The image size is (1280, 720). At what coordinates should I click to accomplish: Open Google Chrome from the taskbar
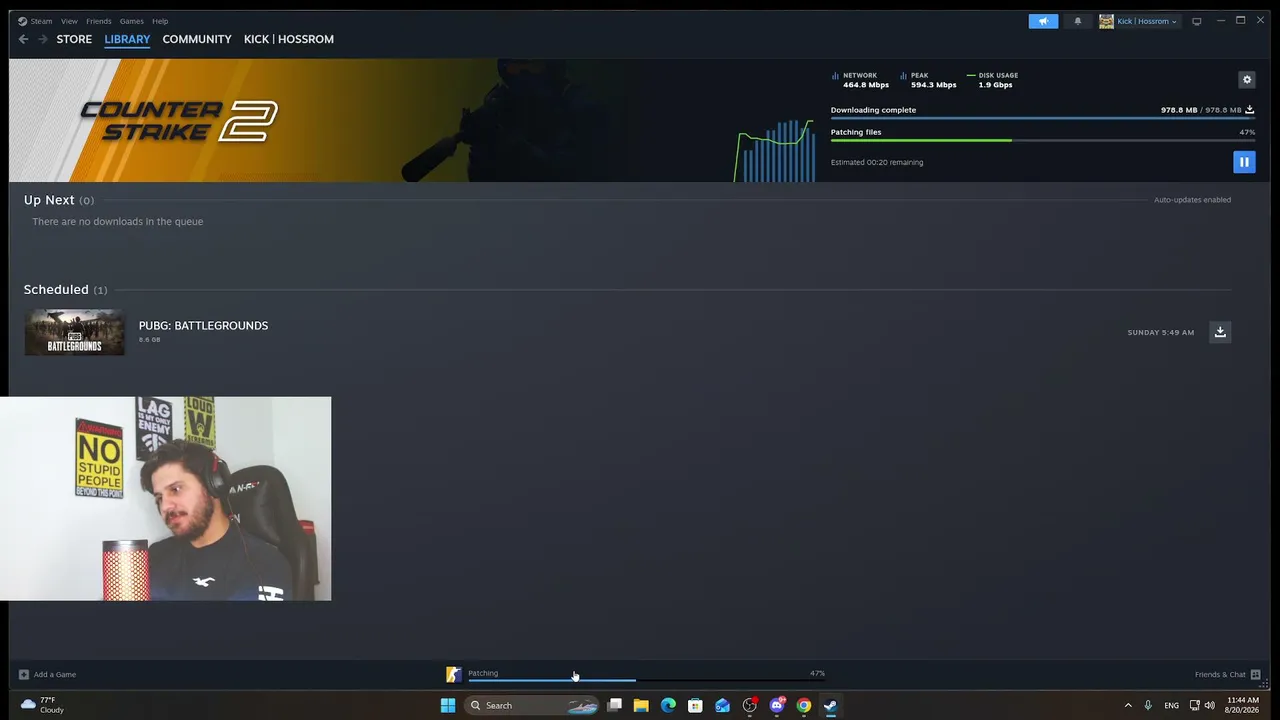[804, 705]
